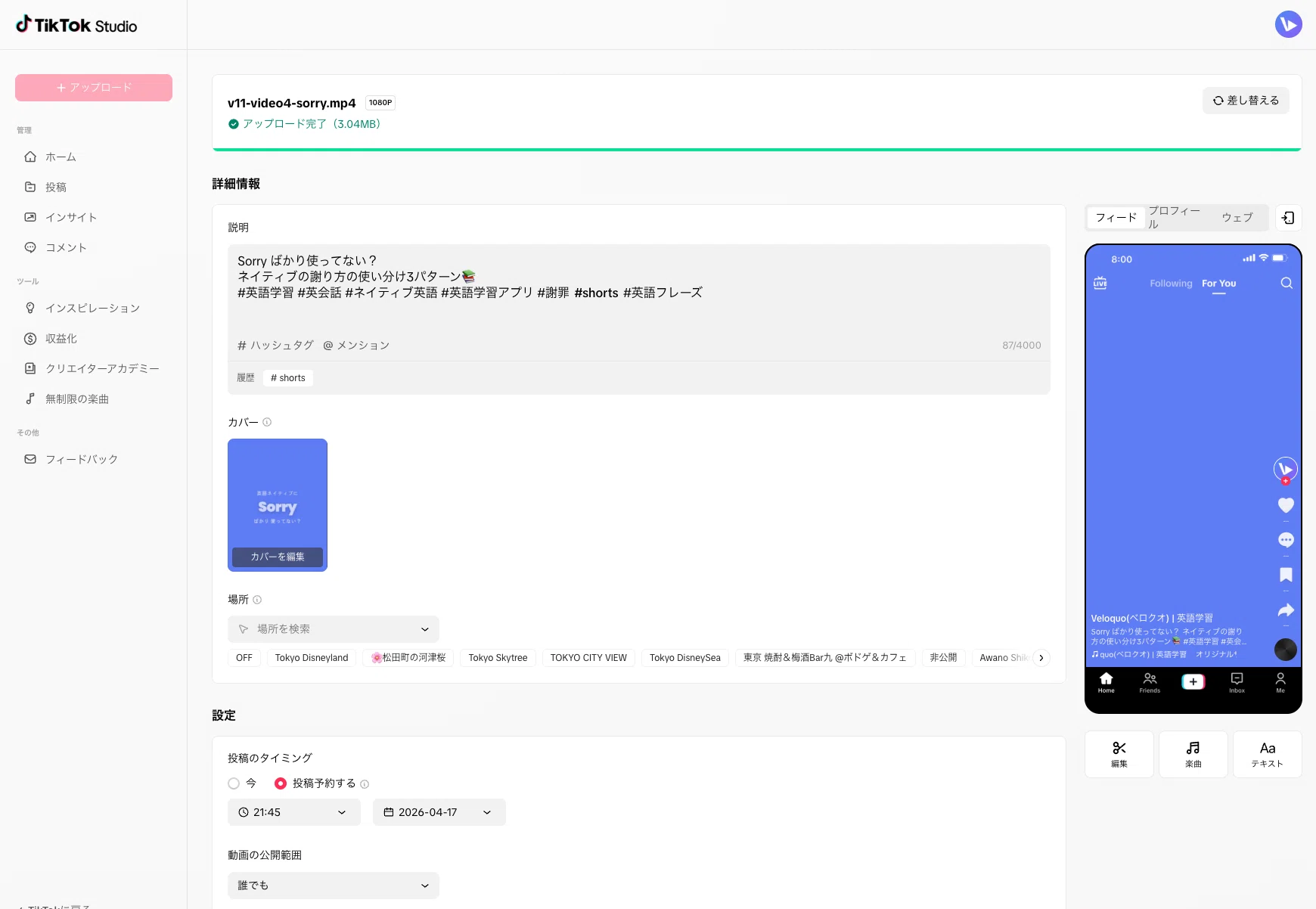
Task: Click For You in the phone preview
Action: 1218,284
